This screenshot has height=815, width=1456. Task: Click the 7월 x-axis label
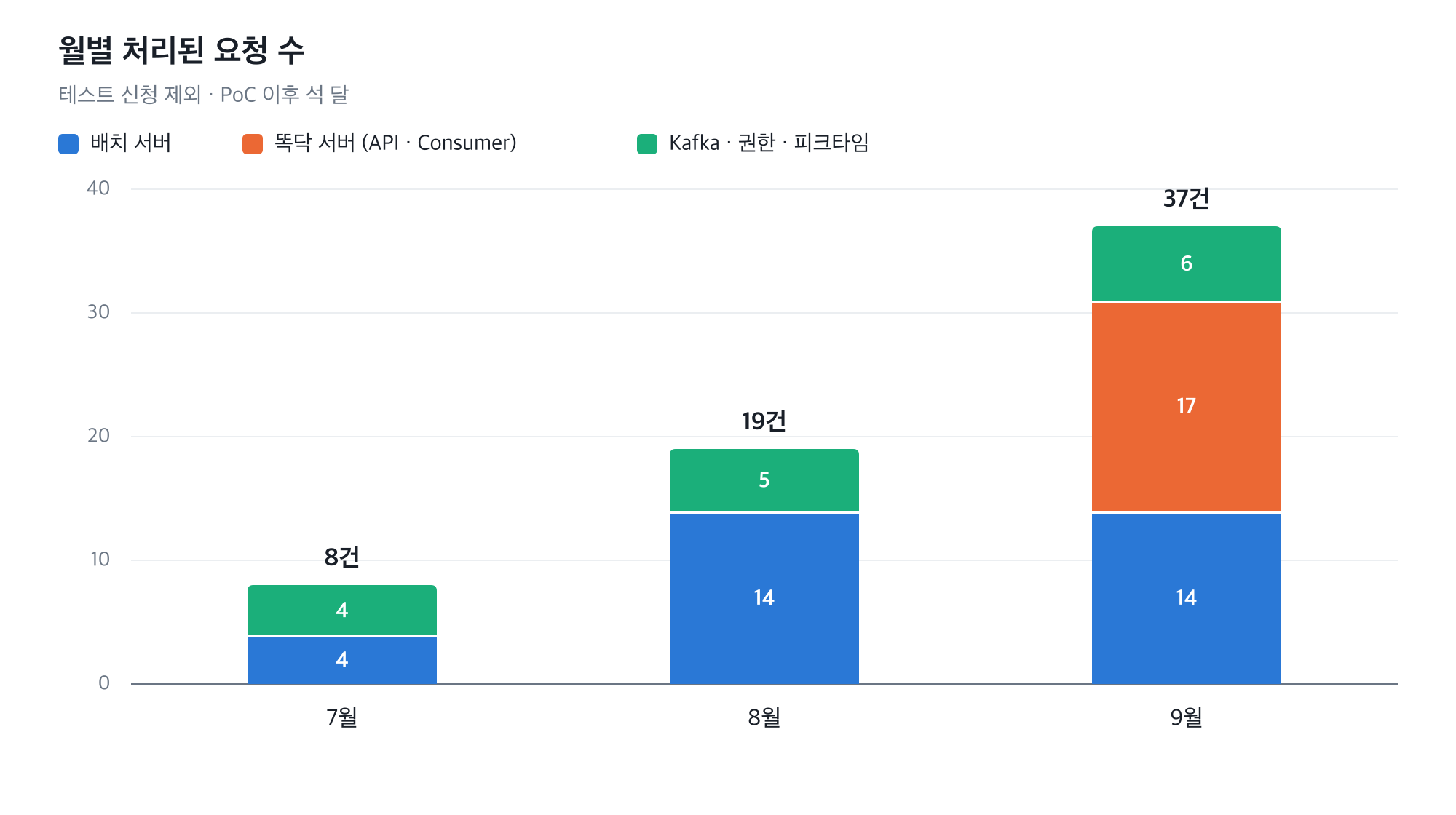coord(342,717)
